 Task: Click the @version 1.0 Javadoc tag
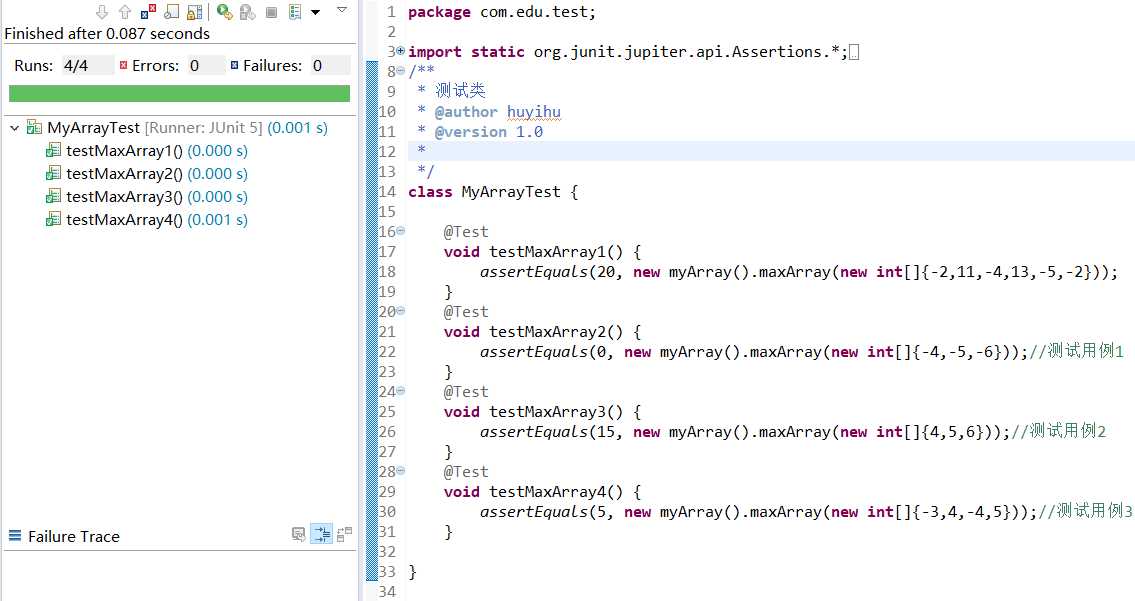489,132
